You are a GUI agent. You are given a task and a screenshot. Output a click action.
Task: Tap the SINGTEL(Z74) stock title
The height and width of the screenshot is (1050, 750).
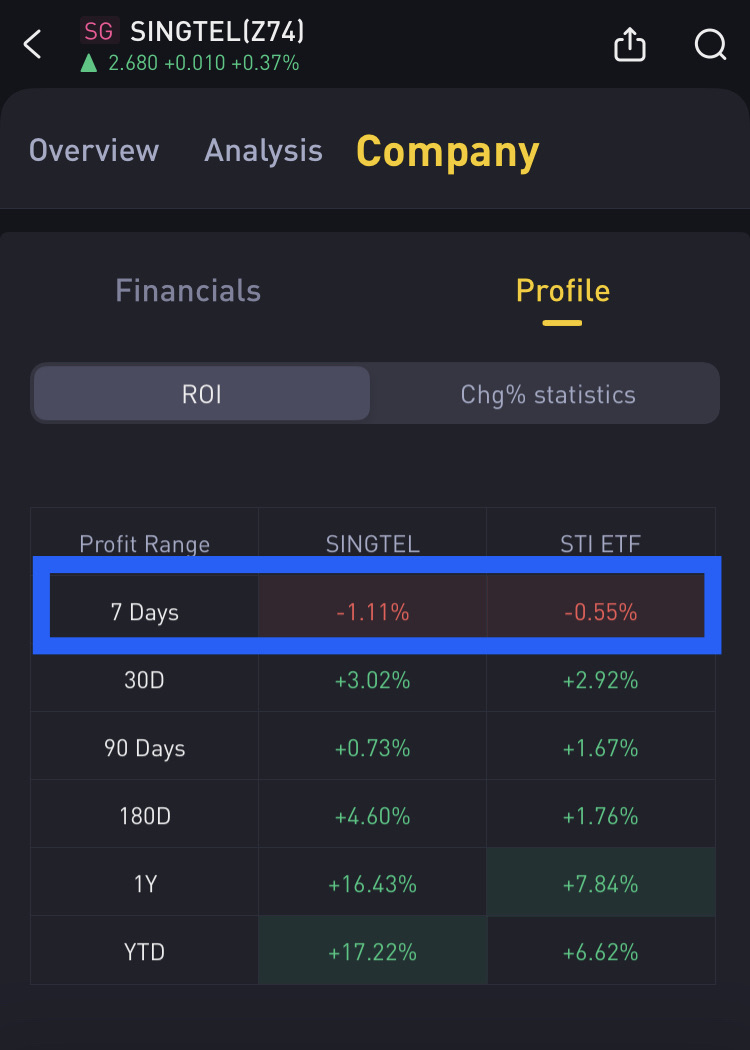click(217, 32)
